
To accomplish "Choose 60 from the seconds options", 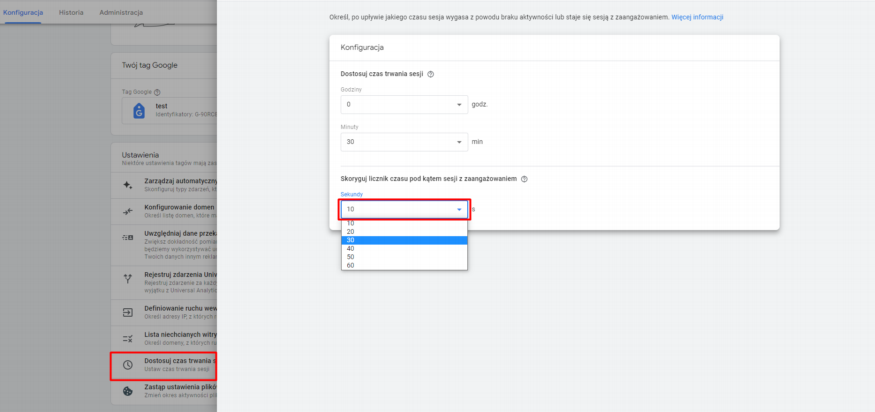I will [x=403, y=265].
